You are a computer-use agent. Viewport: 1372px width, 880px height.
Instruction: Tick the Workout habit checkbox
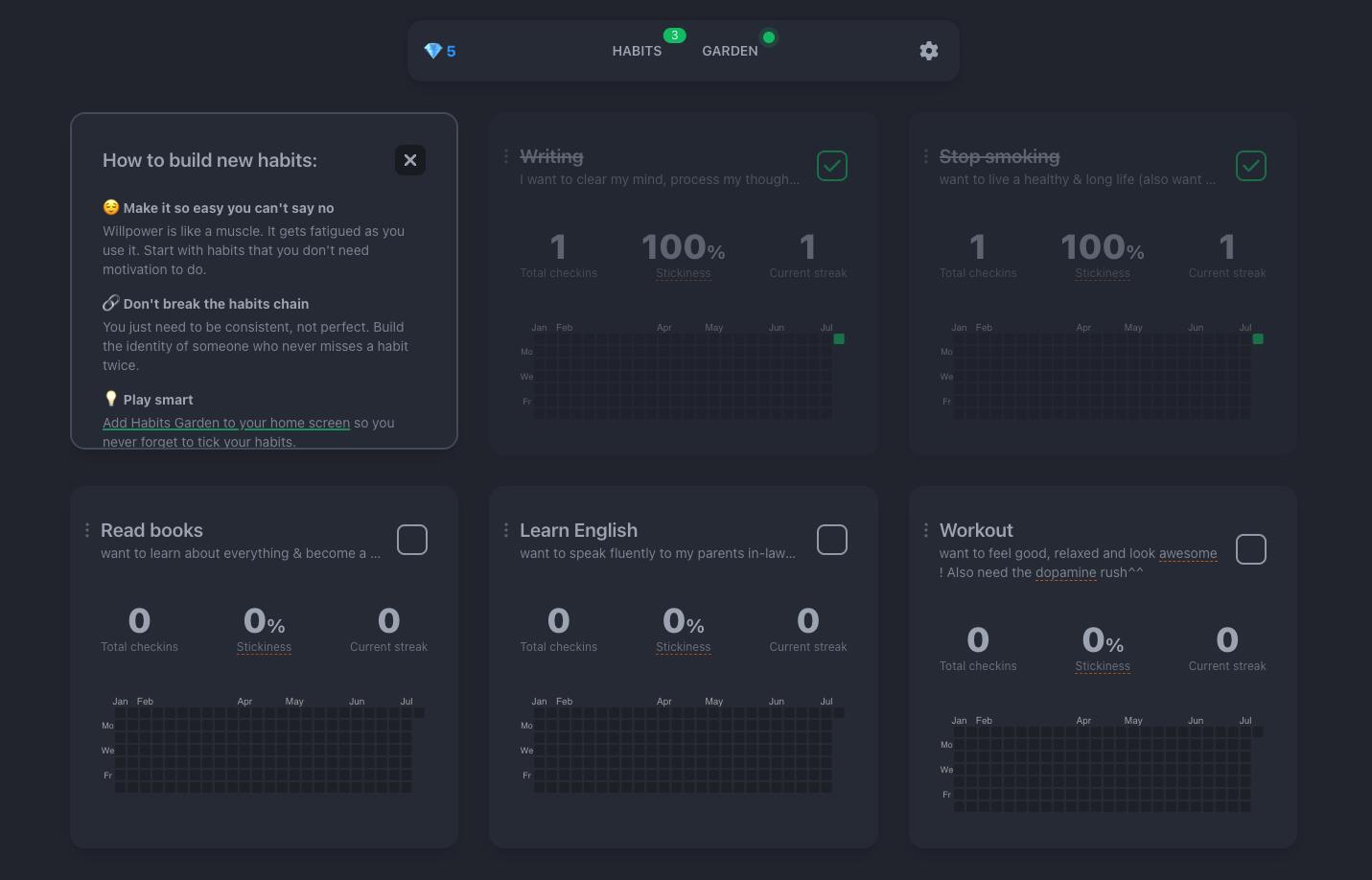pyautogui.click(x=1250, y=549)
